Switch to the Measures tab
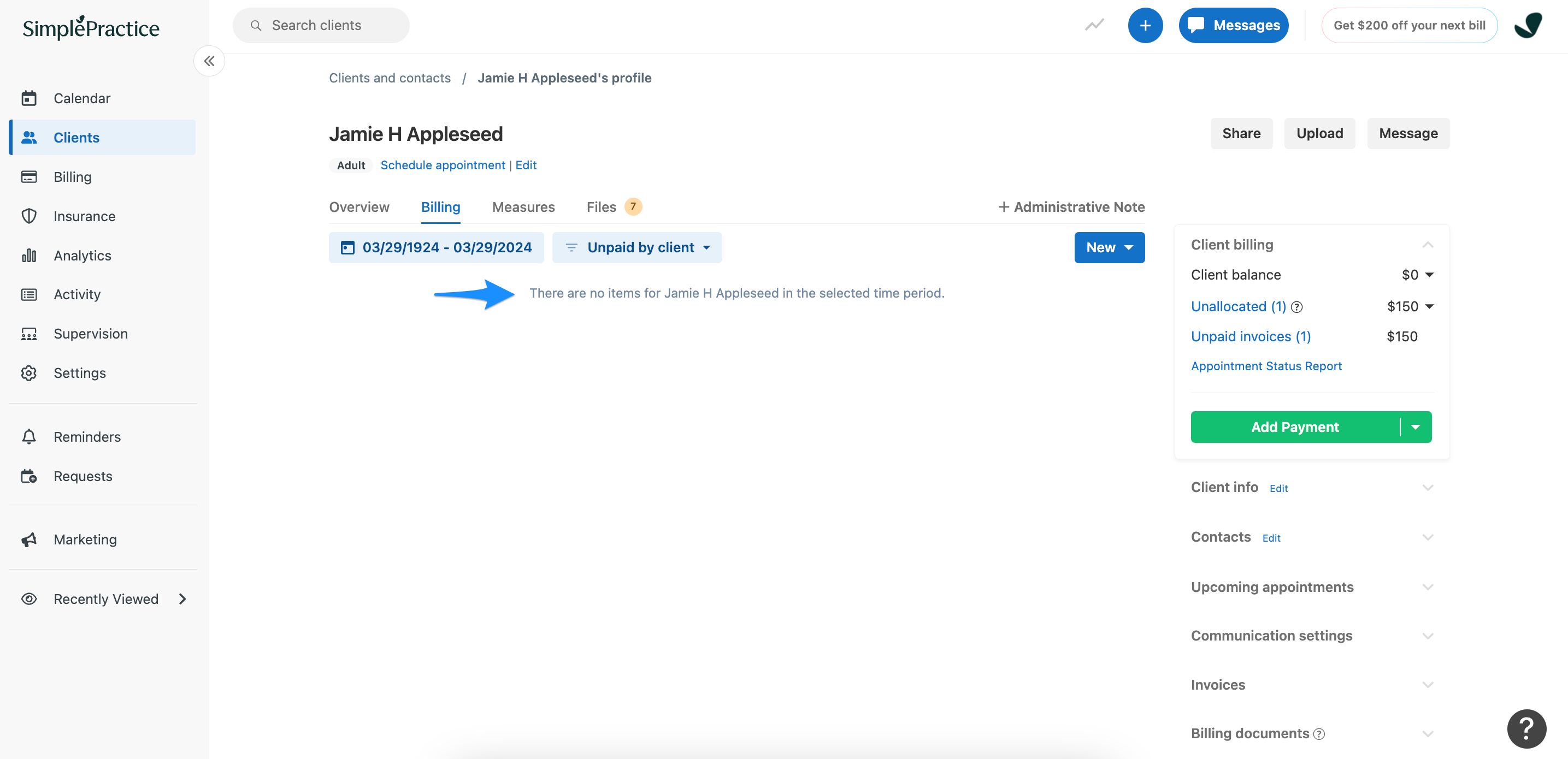 pos(523,207)
